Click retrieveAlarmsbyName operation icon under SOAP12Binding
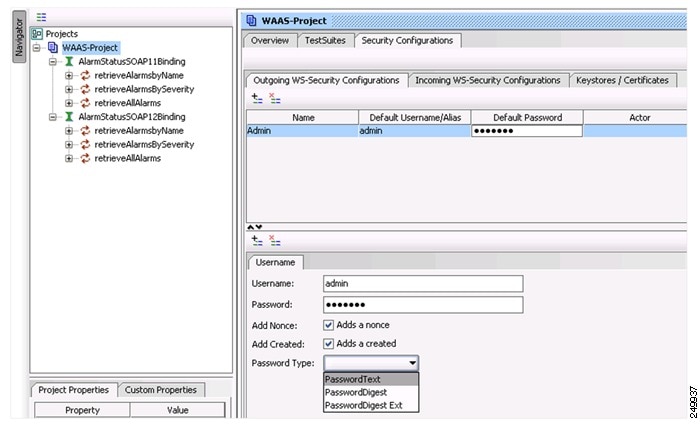 coord(85,130)
